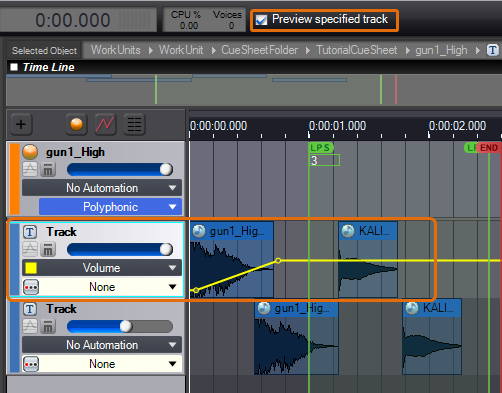The height and width of the screenshot is (393, 502).
Task: Click the yellow Volume color swatch
Action: [x=31, y=268]
